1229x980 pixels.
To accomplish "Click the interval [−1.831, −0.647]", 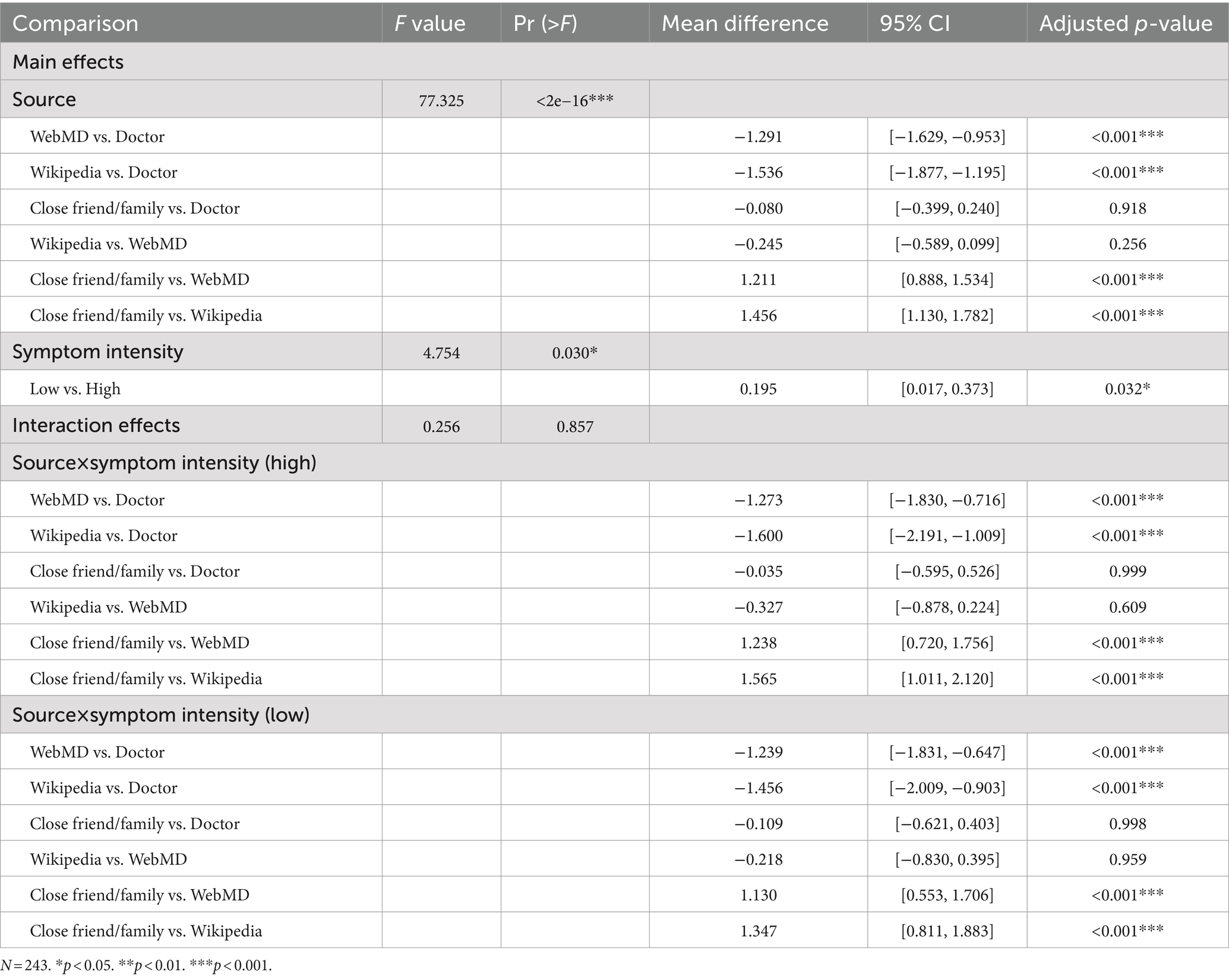I will pyautogui.click(x=947, y=753).
